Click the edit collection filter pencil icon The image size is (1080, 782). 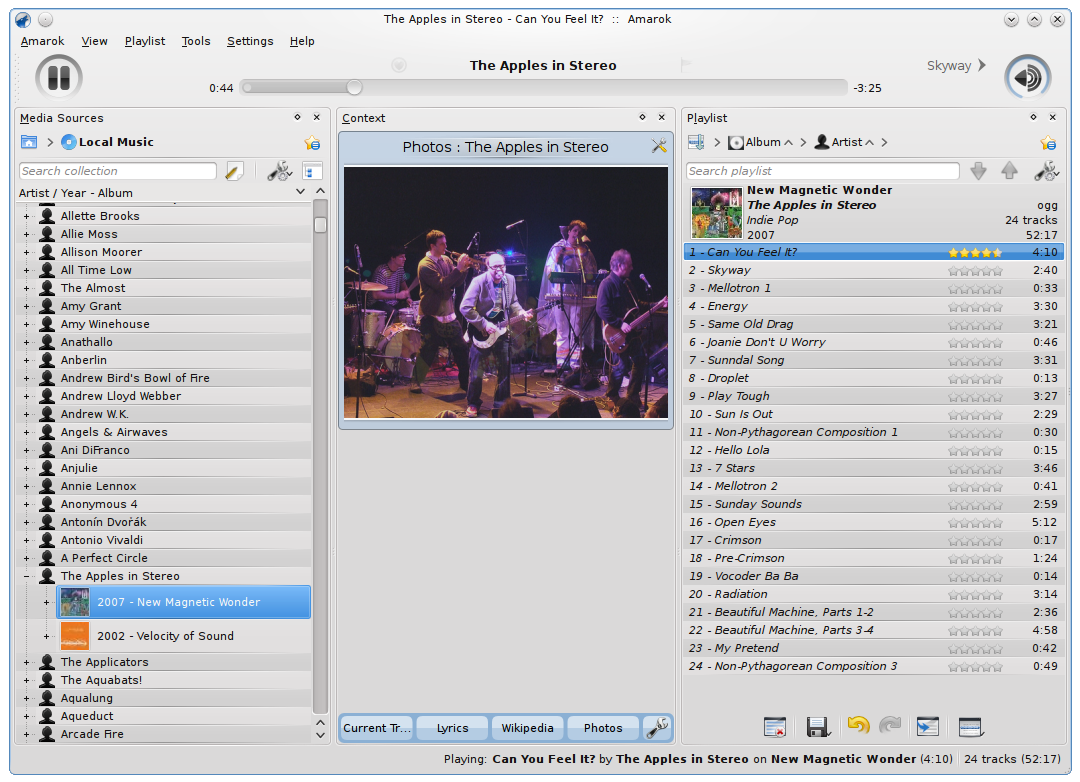click(x=234, y=171)
